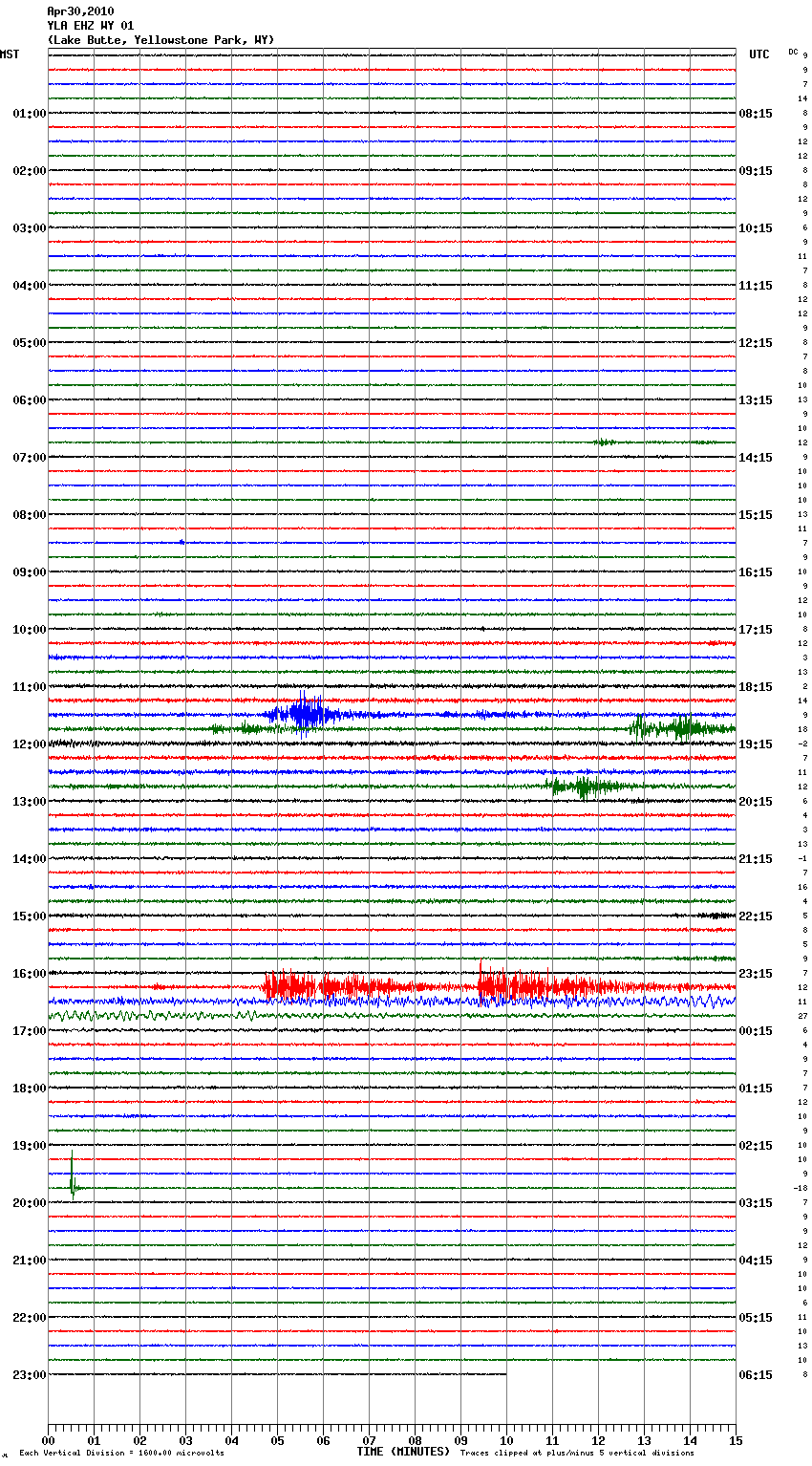The image size is (812, 1466).
Task: Click the x-axis minute tick label 13
Action: click(644, 1440)
